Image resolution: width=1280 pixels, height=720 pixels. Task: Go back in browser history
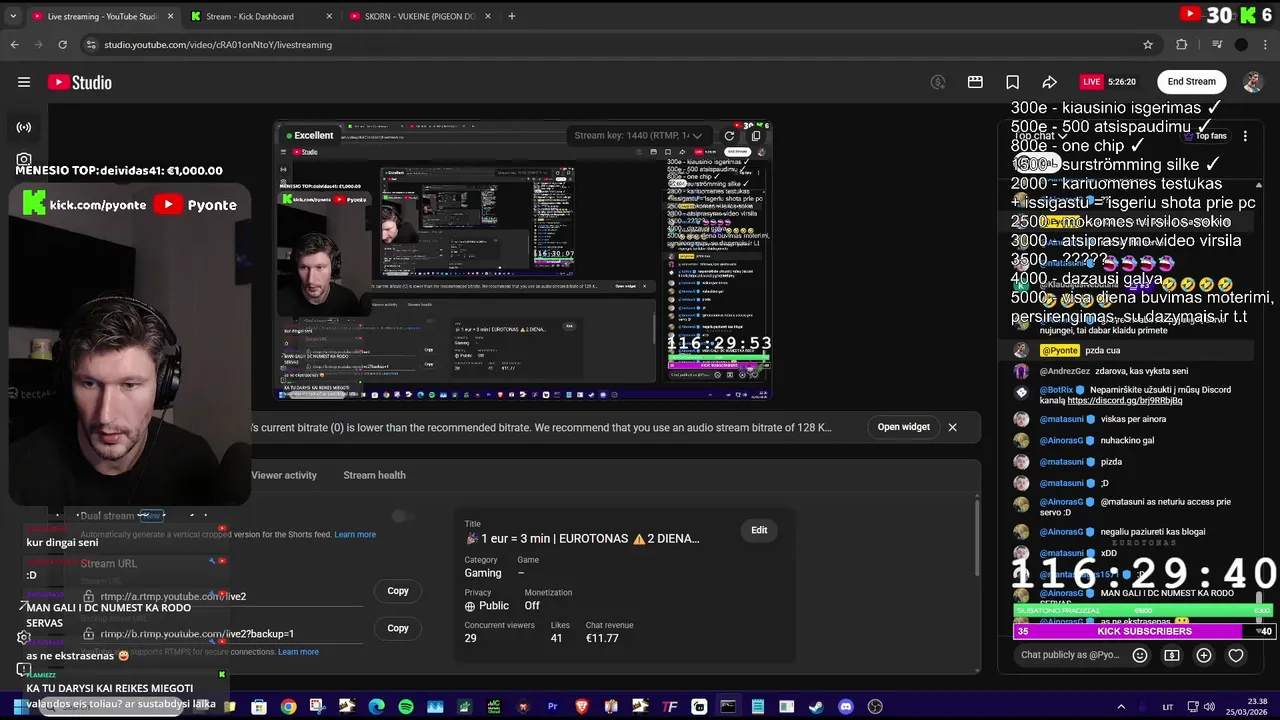click(14, 44)
